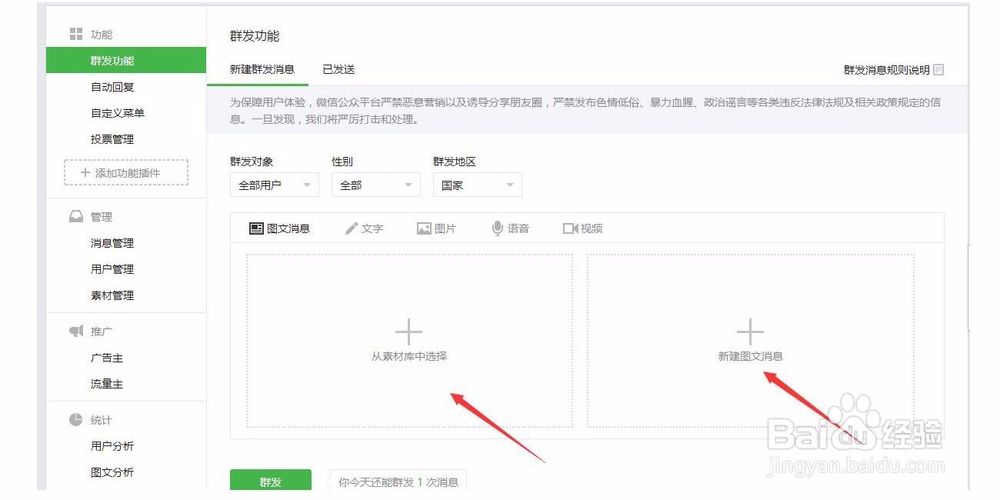Screen dimensions: 1000x500
Task: Click the 推广 megaphone icon in sidebar
Action: (x=76, y=331)
